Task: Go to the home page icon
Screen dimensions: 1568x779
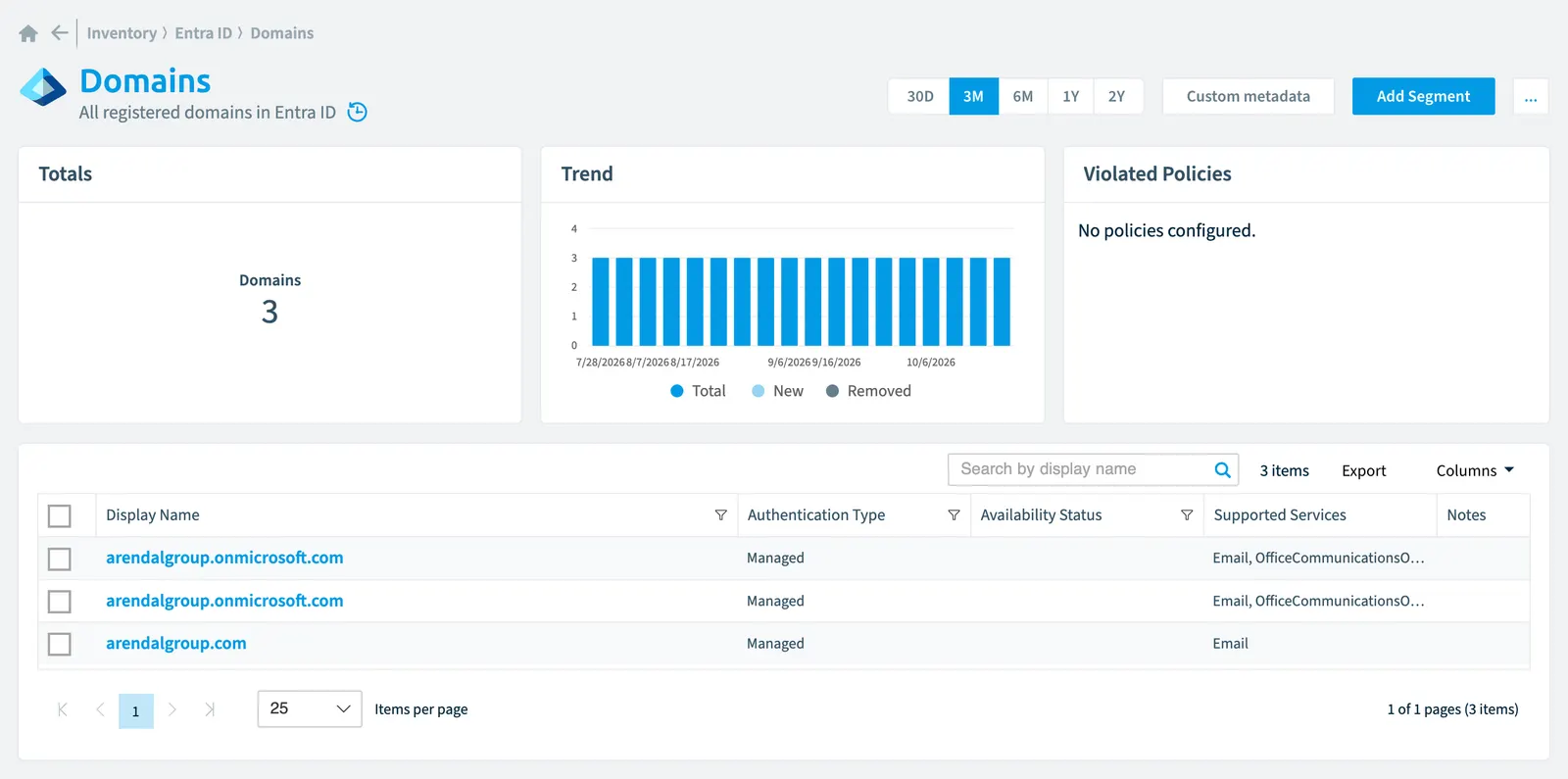Action: point(28,33)
